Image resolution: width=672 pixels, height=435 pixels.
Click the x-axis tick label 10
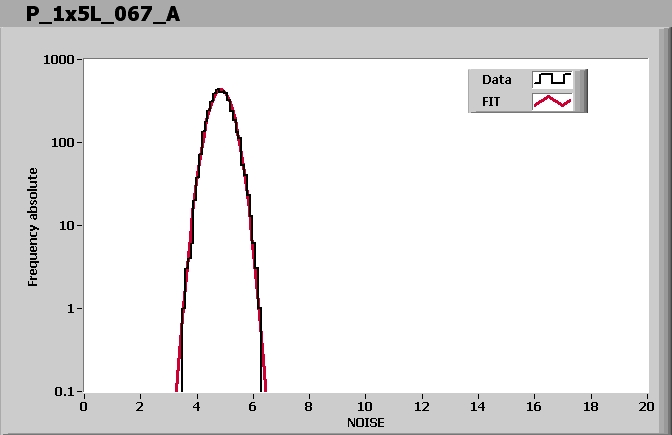(x=365, y=406)
